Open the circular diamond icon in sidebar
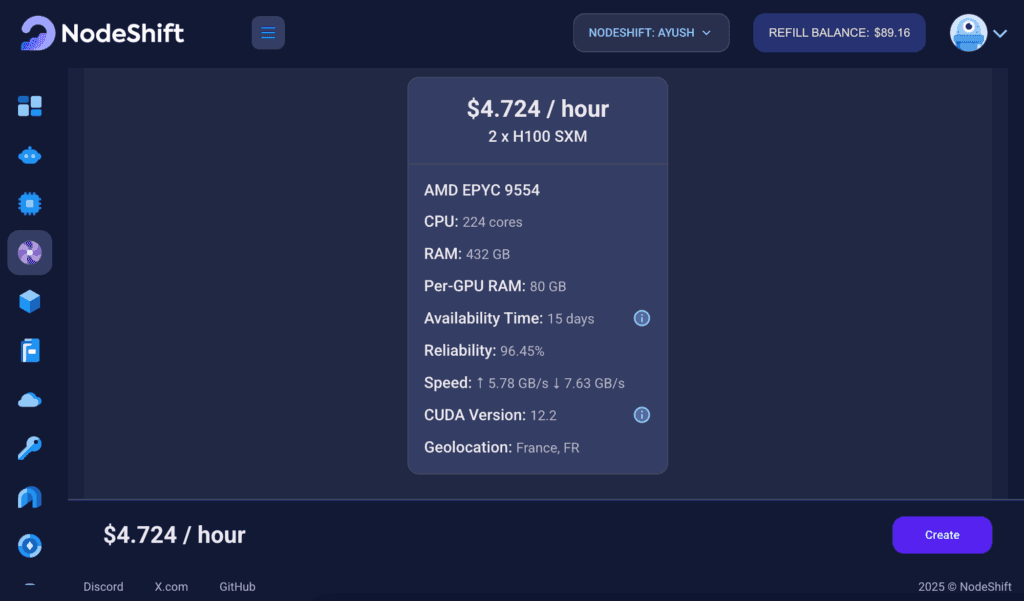This screenshot has width=1024, height=601. 29,545
